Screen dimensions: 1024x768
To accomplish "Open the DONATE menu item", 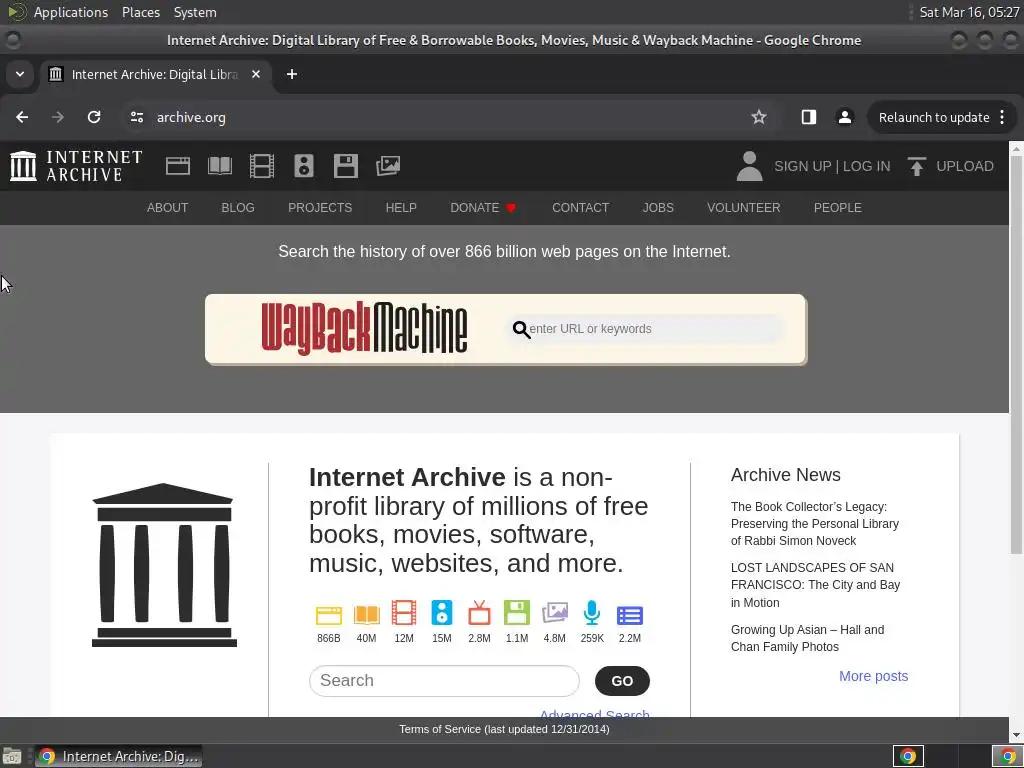I will click(x=483, y=208).
